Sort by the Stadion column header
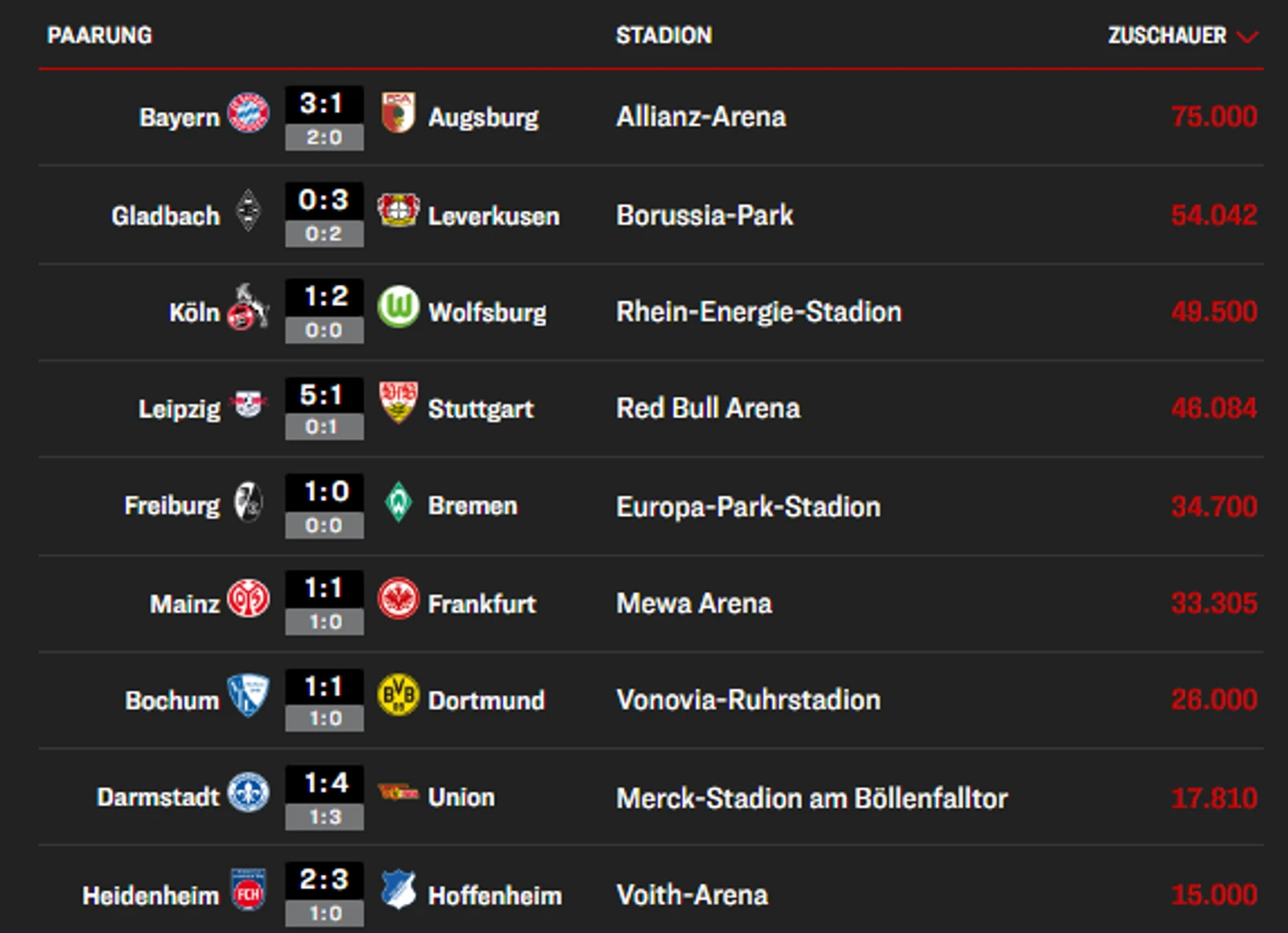This screenshot has width=1288, height=933. [x=663, y=35]
